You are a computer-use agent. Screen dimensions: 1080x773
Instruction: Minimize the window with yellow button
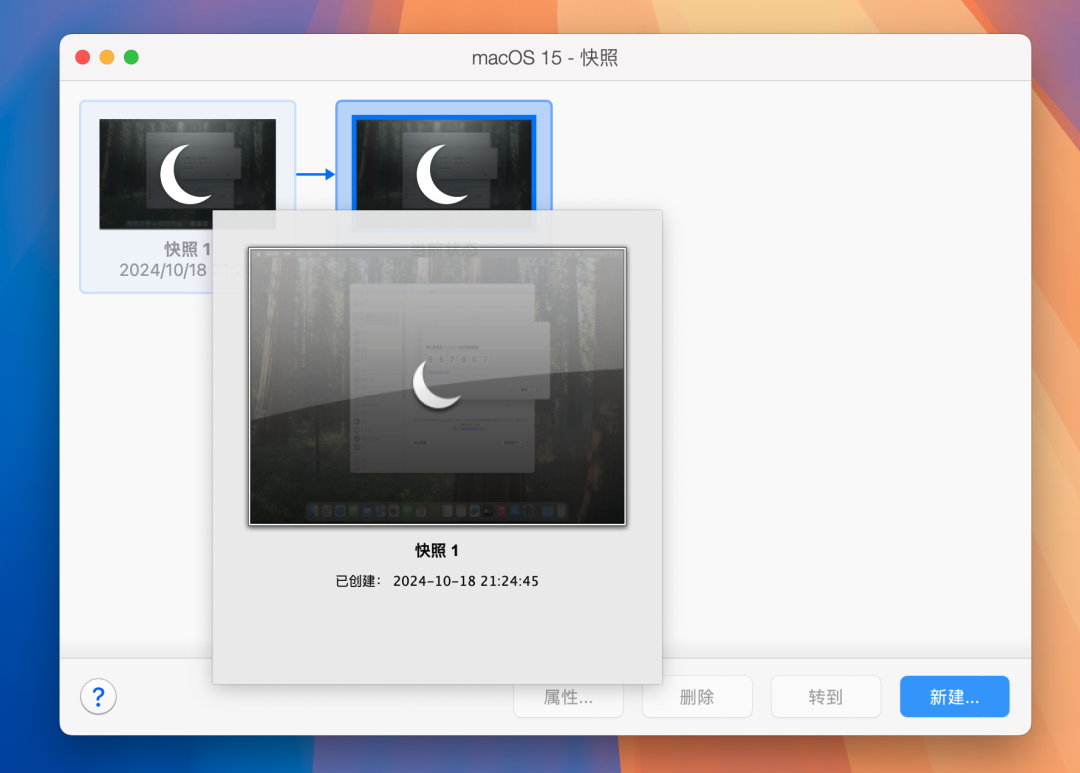tap(107, 57)
